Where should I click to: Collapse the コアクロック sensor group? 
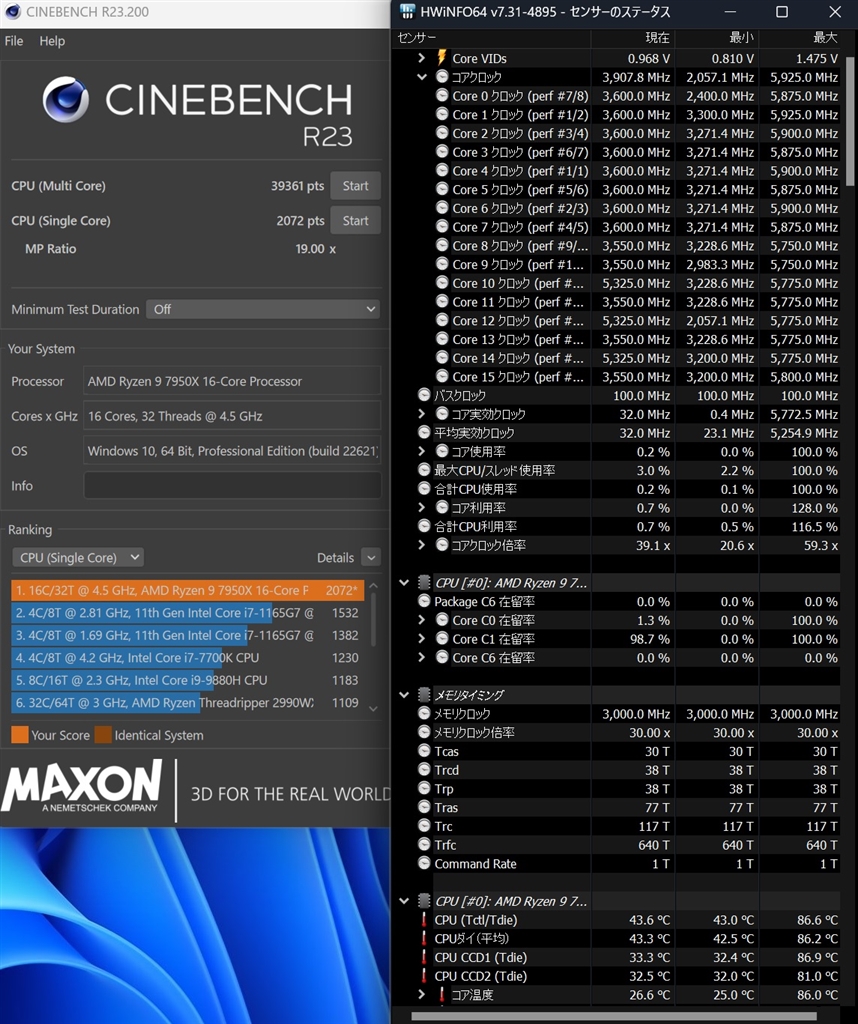pyautogui.click(x=422, y=77)
